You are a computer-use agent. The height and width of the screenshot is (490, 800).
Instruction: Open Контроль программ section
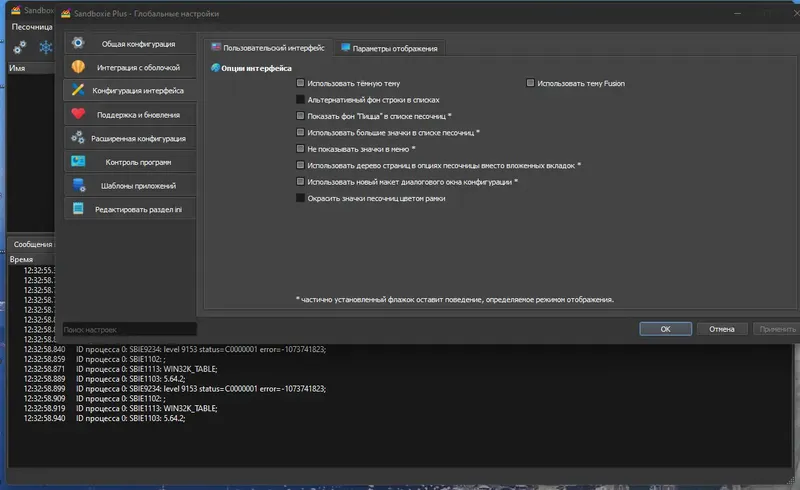(130, 162)
